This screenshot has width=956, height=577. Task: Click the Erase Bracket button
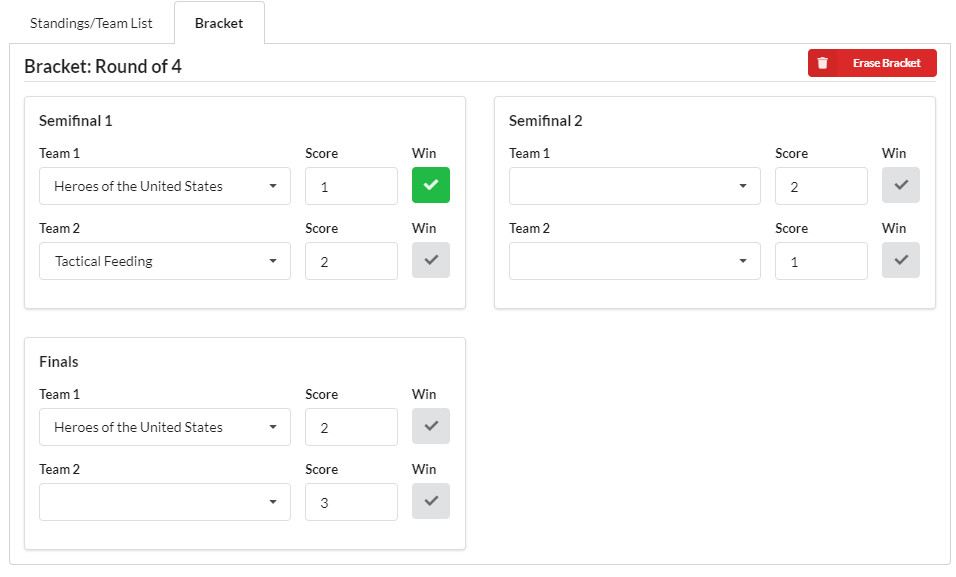[872, 63]
